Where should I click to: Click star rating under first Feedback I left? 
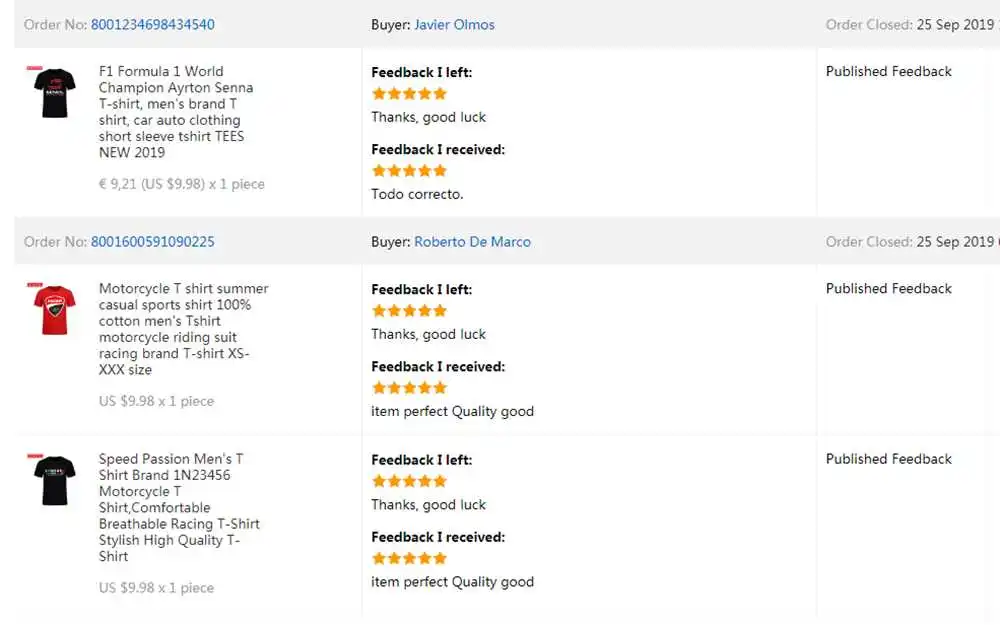click(x=409, y=94)
